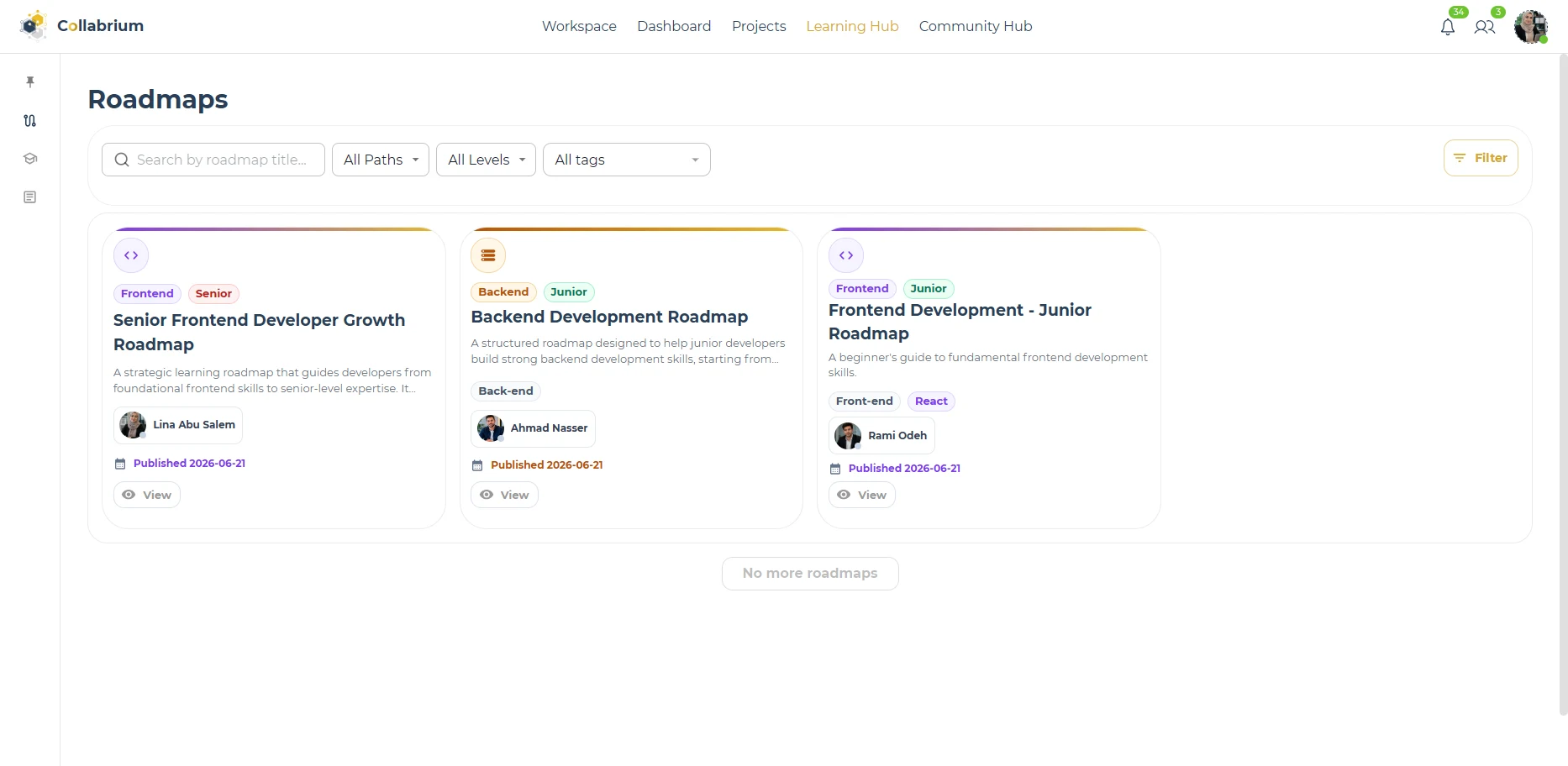Click Lina Abu Salem's avatar

coord(133,425)
